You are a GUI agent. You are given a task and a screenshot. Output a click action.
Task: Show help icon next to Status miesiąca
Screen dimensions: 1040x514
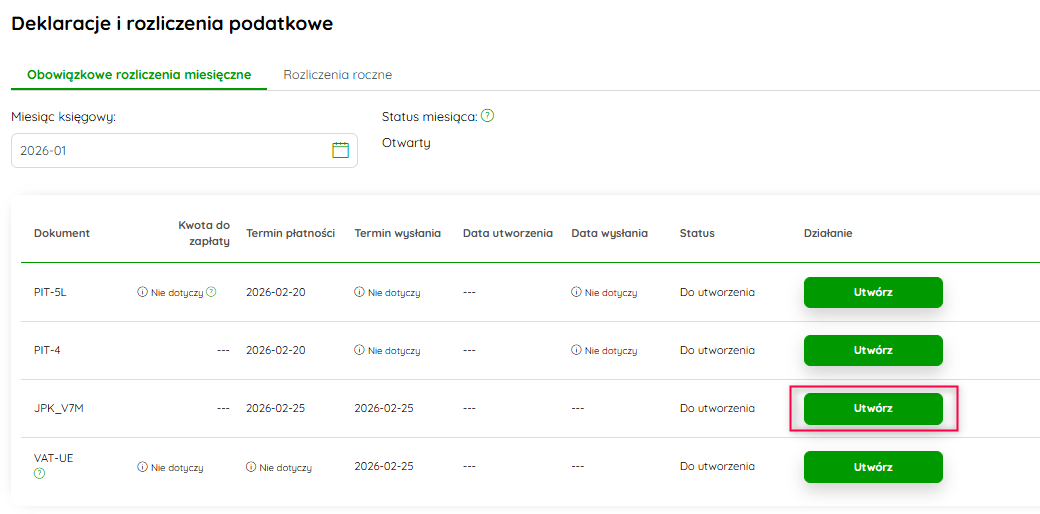point(488,116)
